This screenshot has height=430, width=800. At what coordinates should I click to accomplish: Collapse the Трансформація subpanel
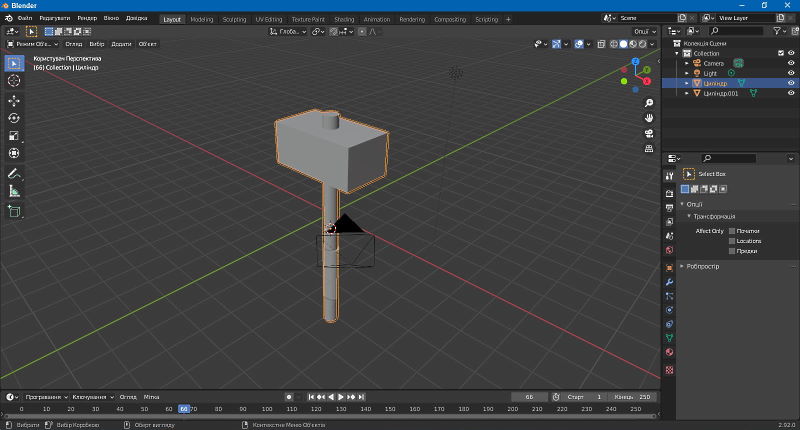click(x=688, y=216)
